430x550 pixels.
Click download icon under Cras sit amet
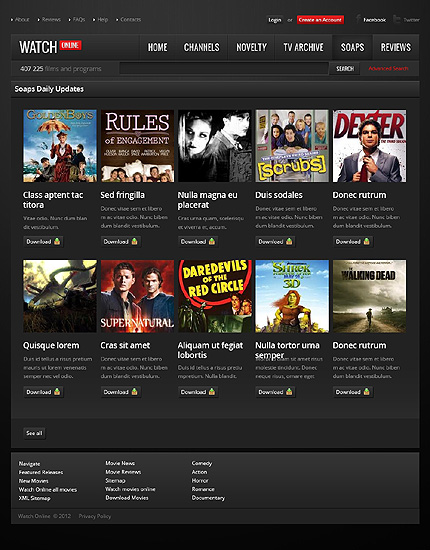pyautogui.click(x=134, y=392)
